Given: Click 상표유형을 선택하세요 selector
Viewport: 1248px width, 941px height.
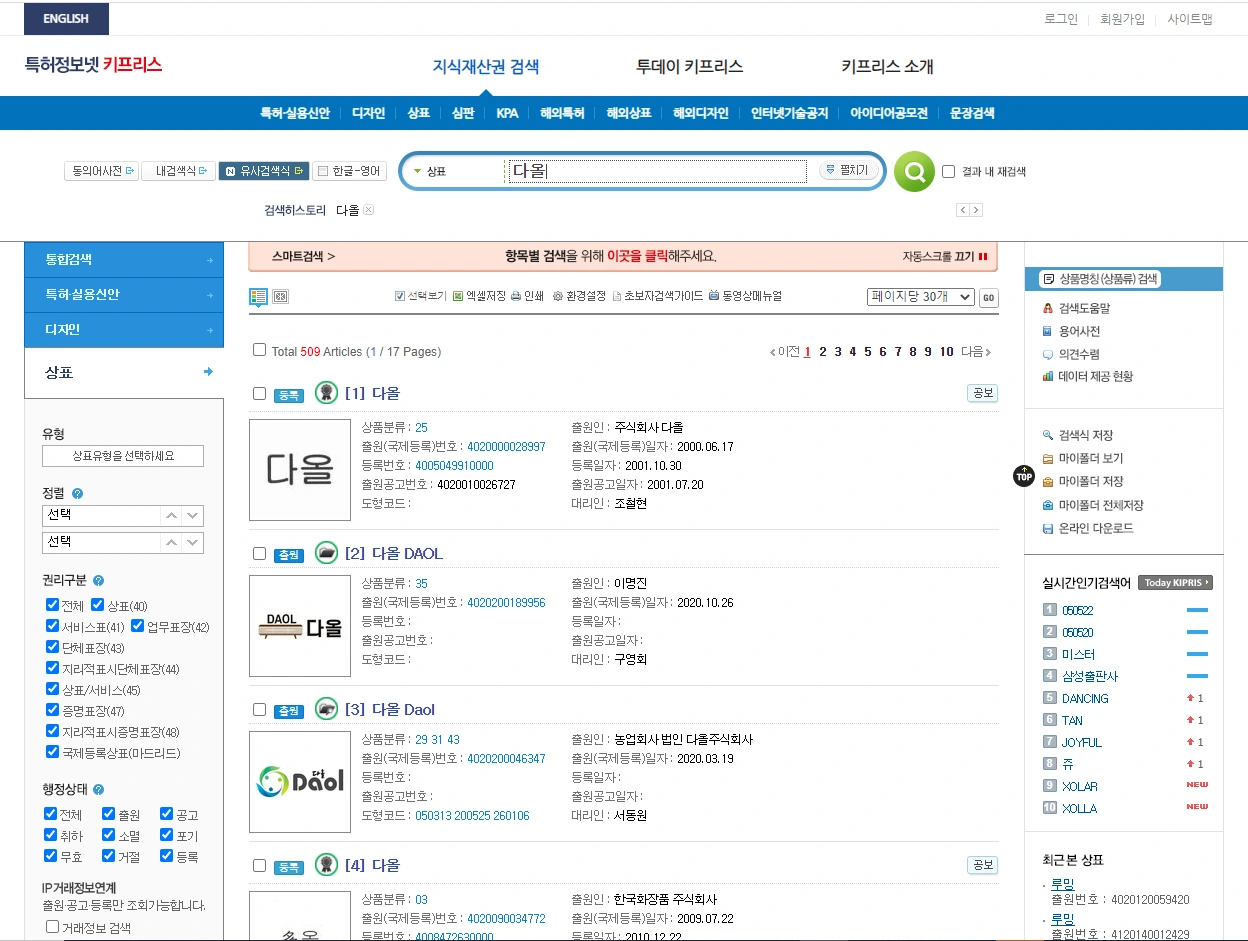Looking at the screenshot, I should point(123,456).
